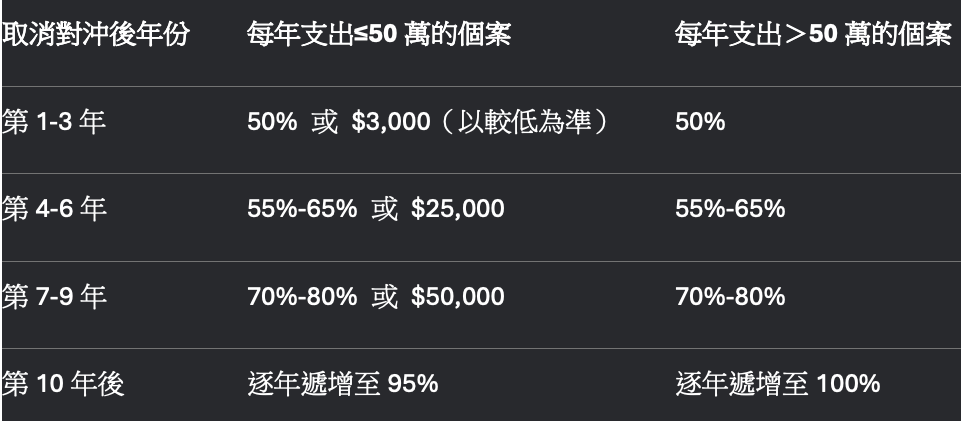Image resolution: width=961 pixels, height=421 pixels.
Task: Select the 第 1-3 年 row label
Action: (x=54, y=122)
